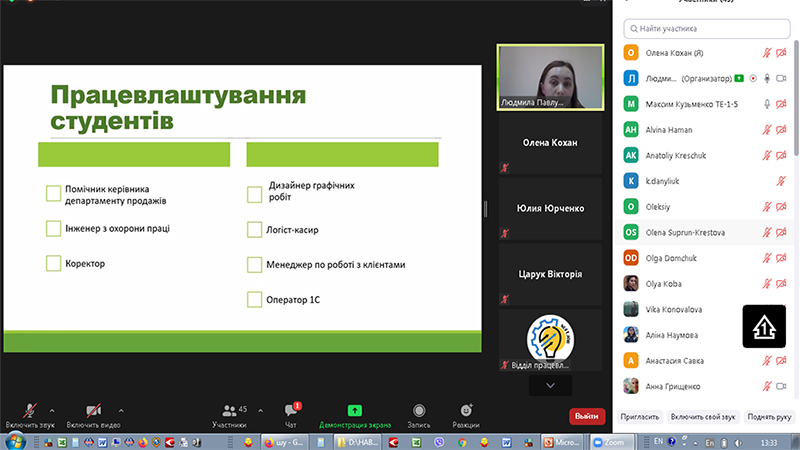Click the black upload arrow overlay icon

tap(764, 327)
